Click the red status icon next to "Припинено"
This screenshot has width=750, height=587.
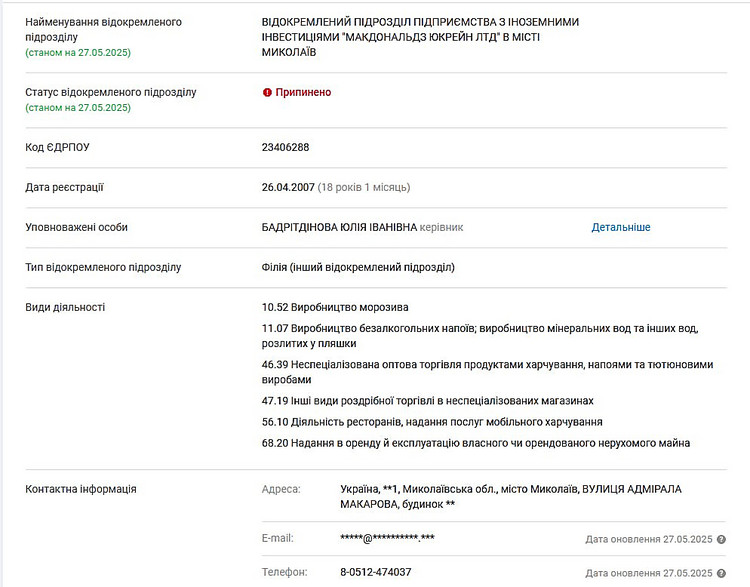pyautogui.click(x=267, y=92)
